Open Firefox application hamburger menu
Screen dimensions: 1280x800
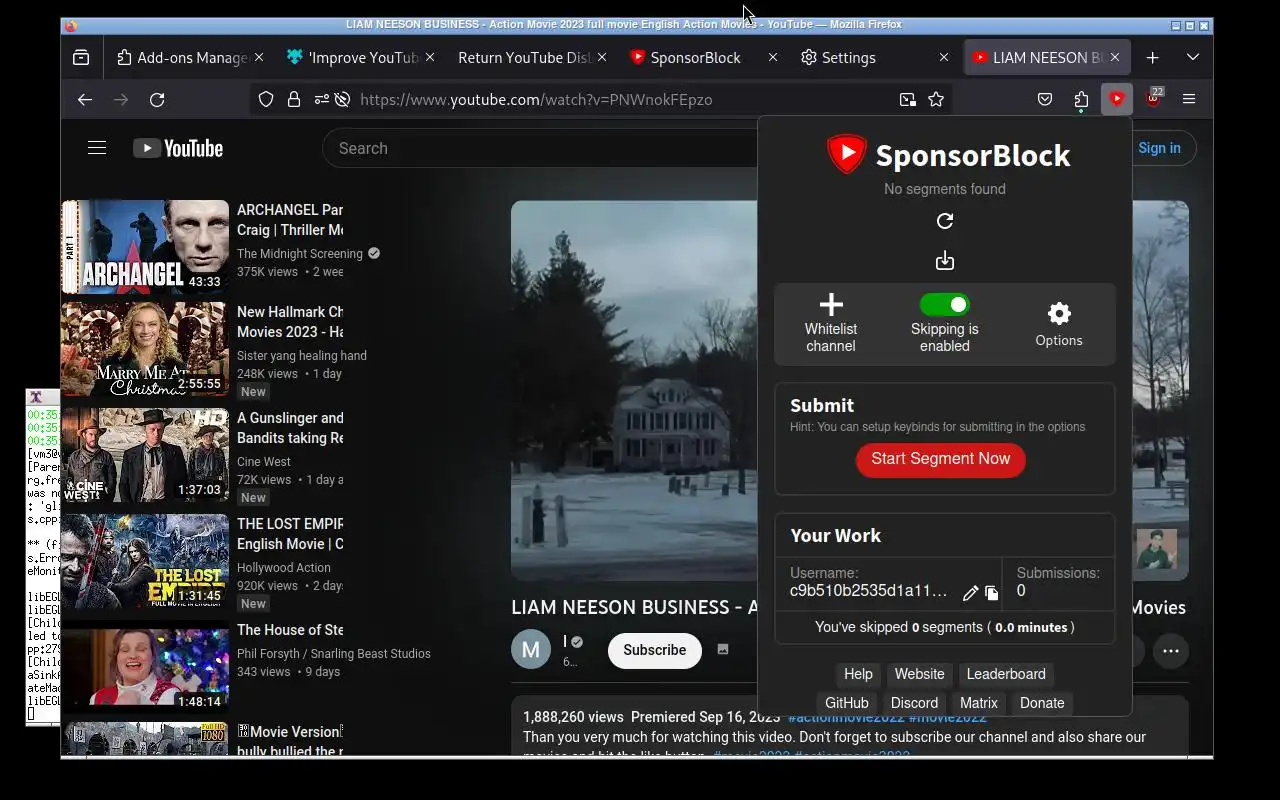[1189, 99]
